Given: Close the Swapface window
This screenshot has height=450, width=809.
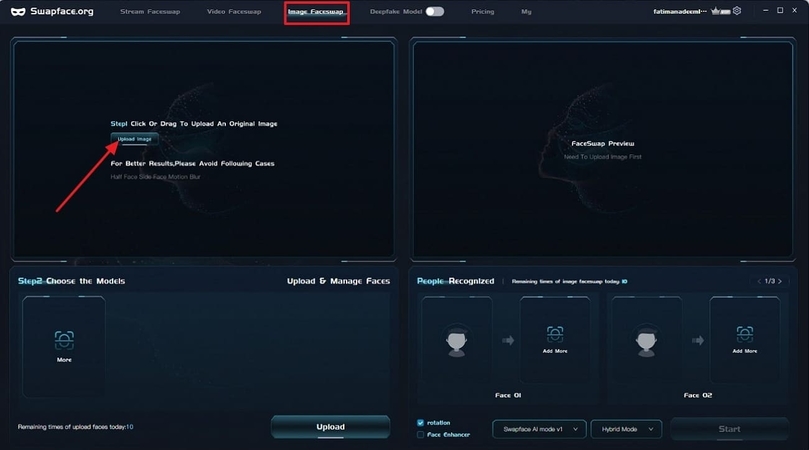Looking at the screenshot, I should (795, 10).
